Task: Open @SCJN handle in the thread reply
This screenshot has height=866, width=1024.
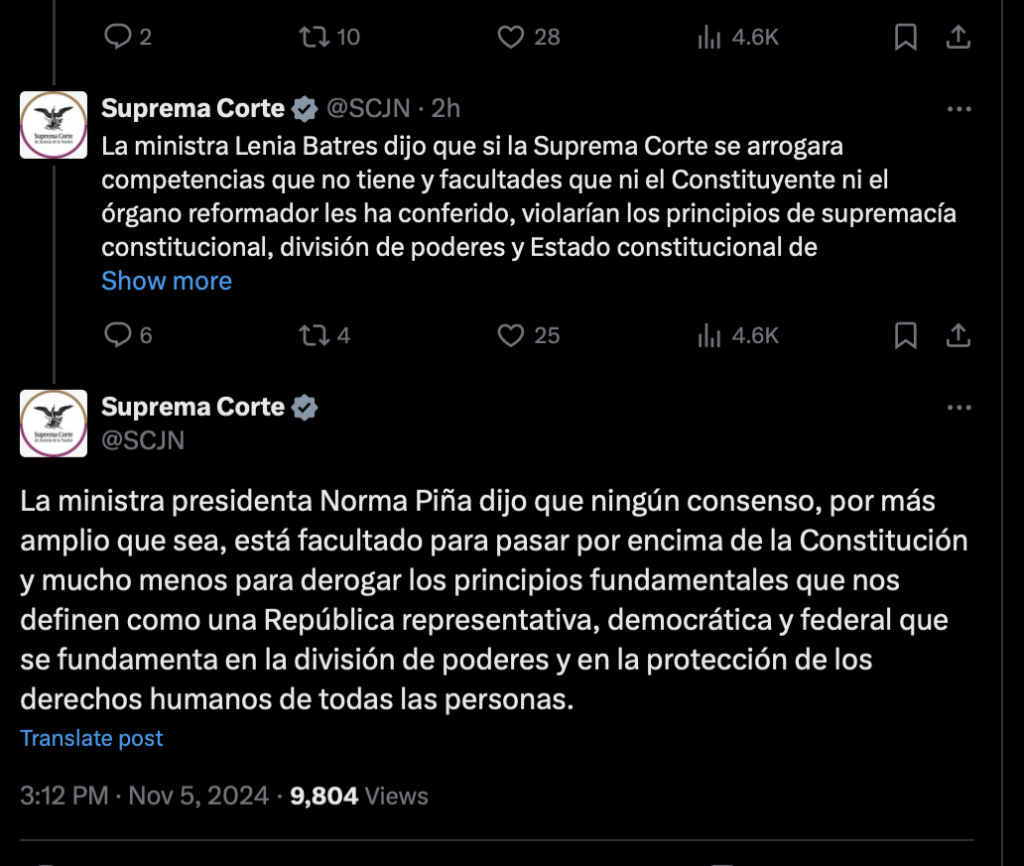Action: [x=368, y=108]
